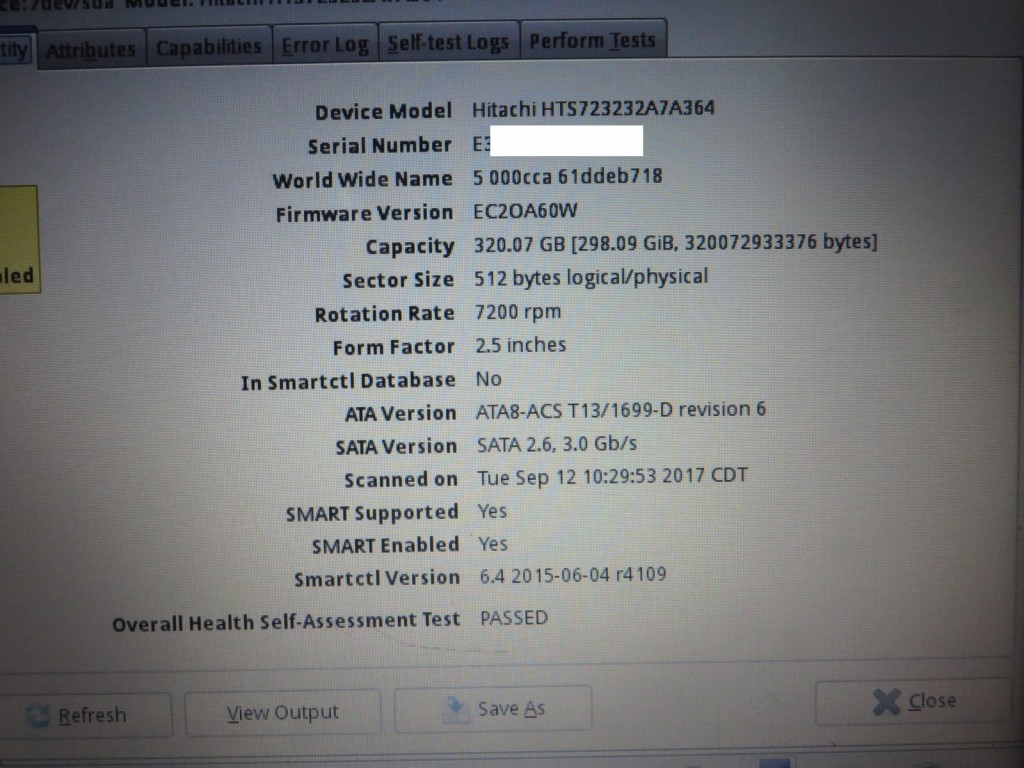The width and height of the screenshot is (1024, 768).
Task: Click the Device Model label
Action: pos(383,112)
